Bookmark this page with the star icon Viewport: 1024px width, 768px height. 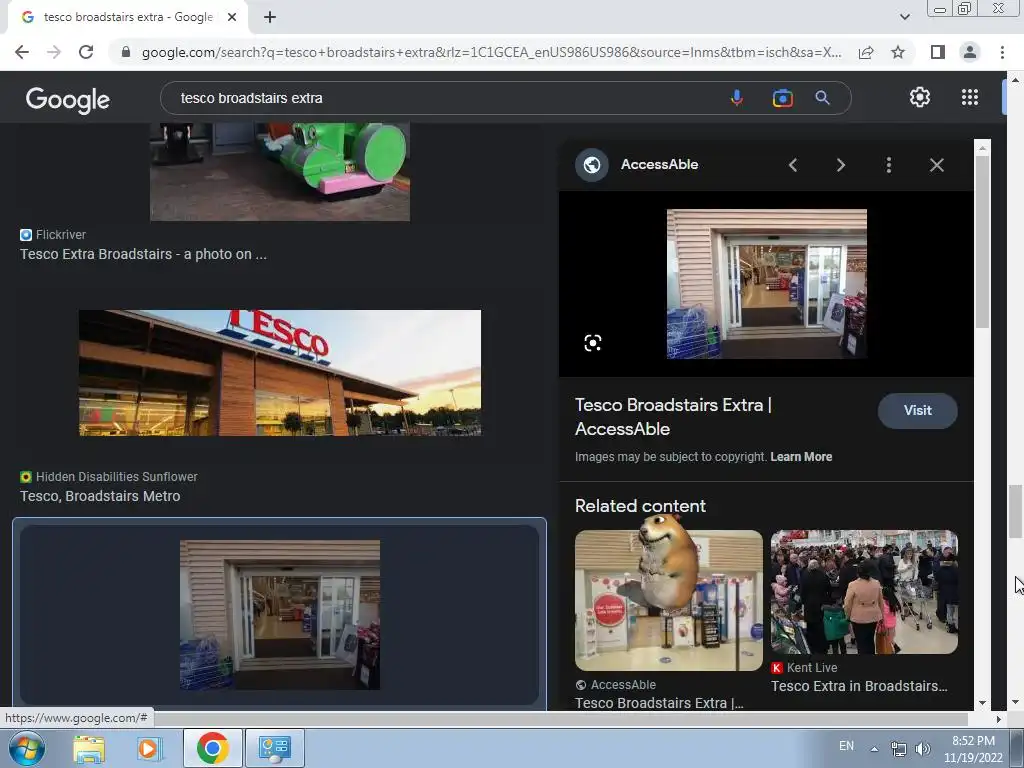coord(898,52)
